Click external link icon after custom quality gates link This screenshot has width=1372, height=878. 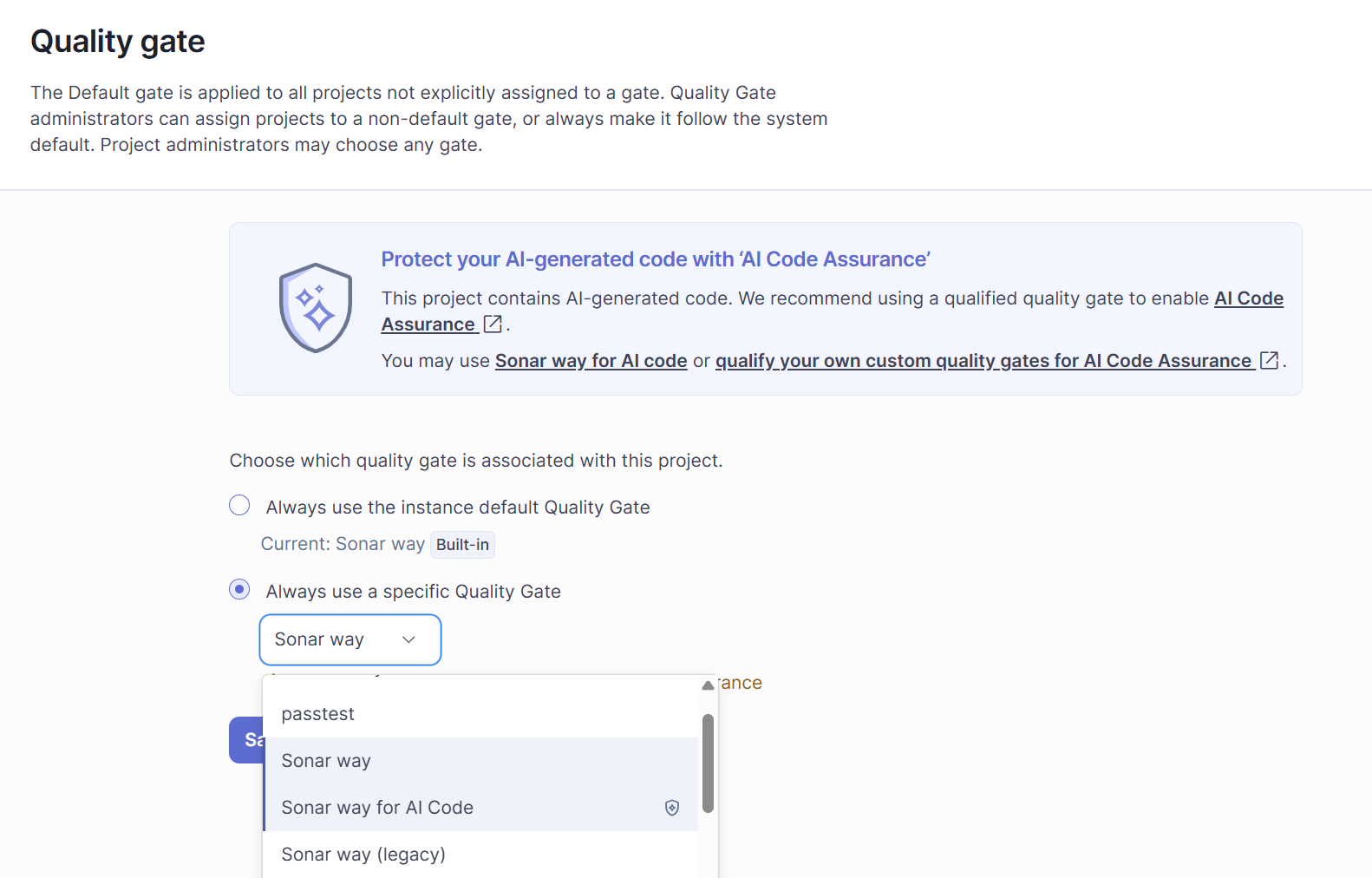point(1269,361)
